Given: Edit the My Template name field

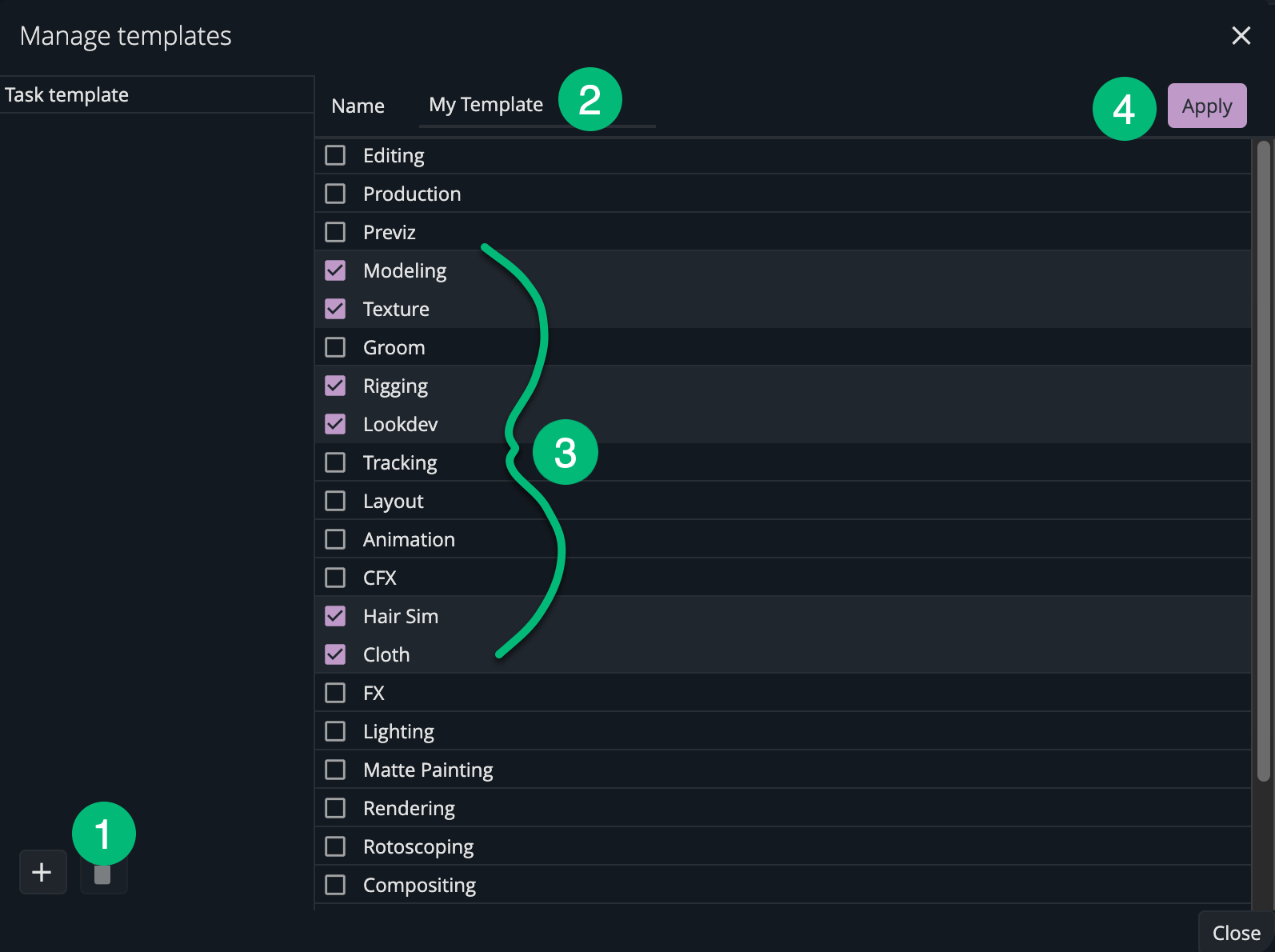Looking at the screenshot, I should pos(537,105).
